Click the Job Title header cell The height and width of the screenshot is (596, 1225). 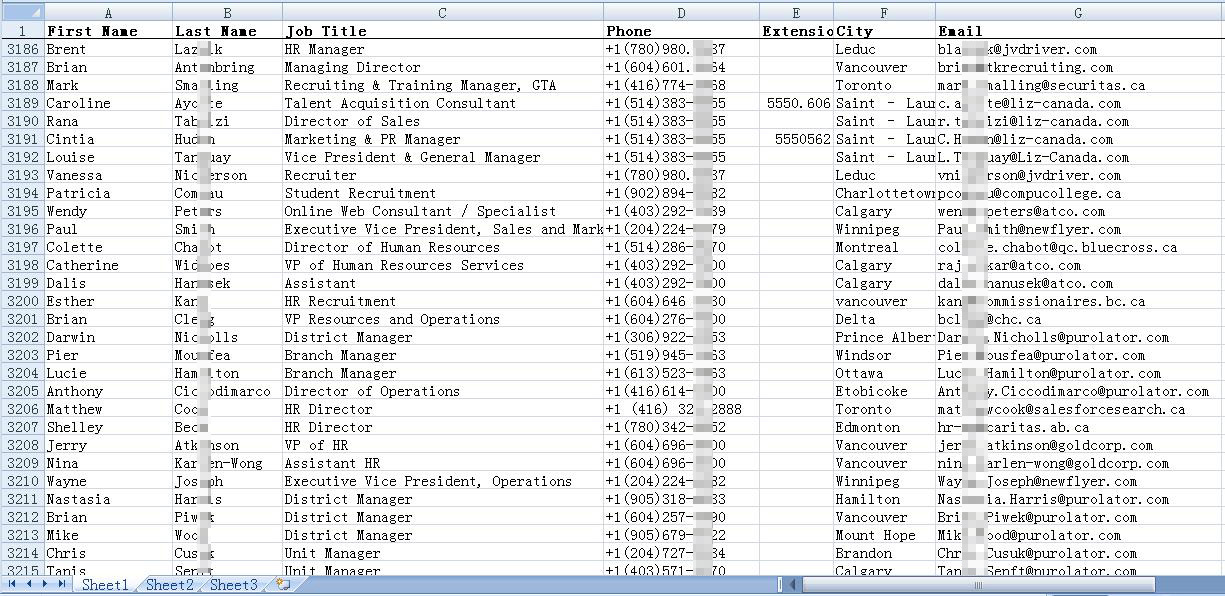point(442,31)
